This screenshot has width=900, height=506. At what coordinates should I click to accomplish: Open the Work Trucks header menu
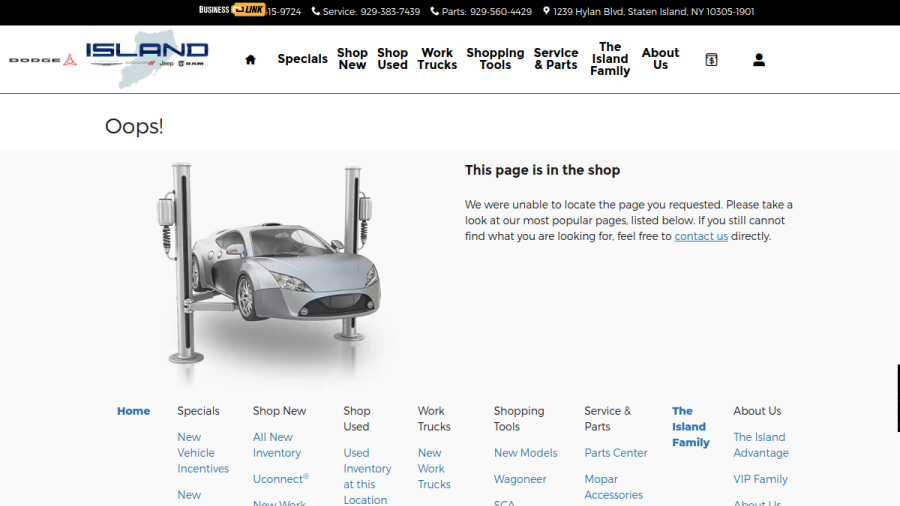(437, 59)
